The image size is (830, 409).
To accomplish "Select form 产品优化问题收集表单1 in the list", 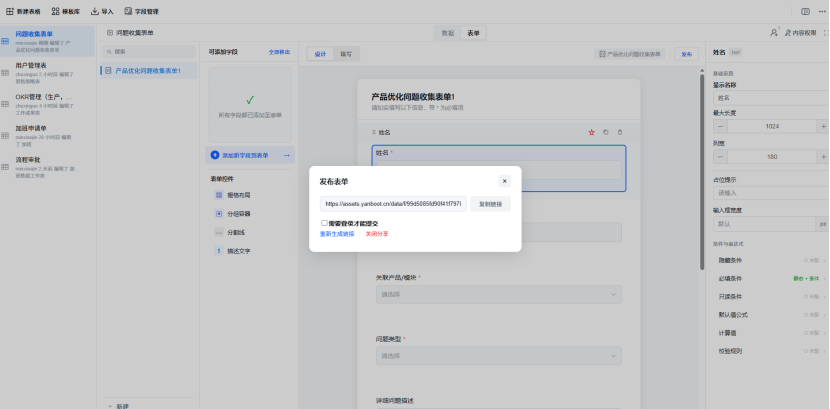I will click(x=149, y=70).
